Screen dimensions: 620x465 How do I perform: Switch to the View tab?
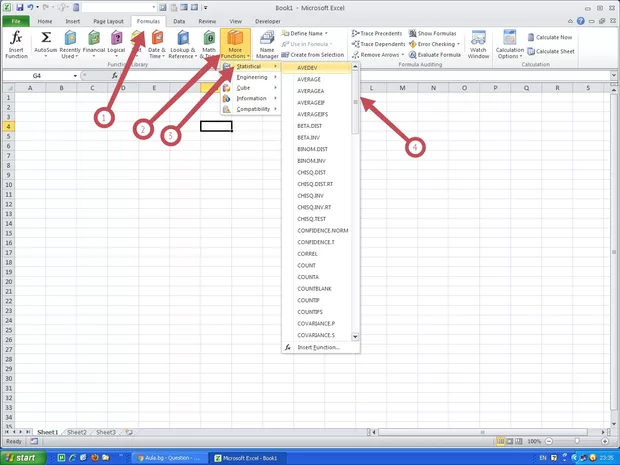click(236, 21)
